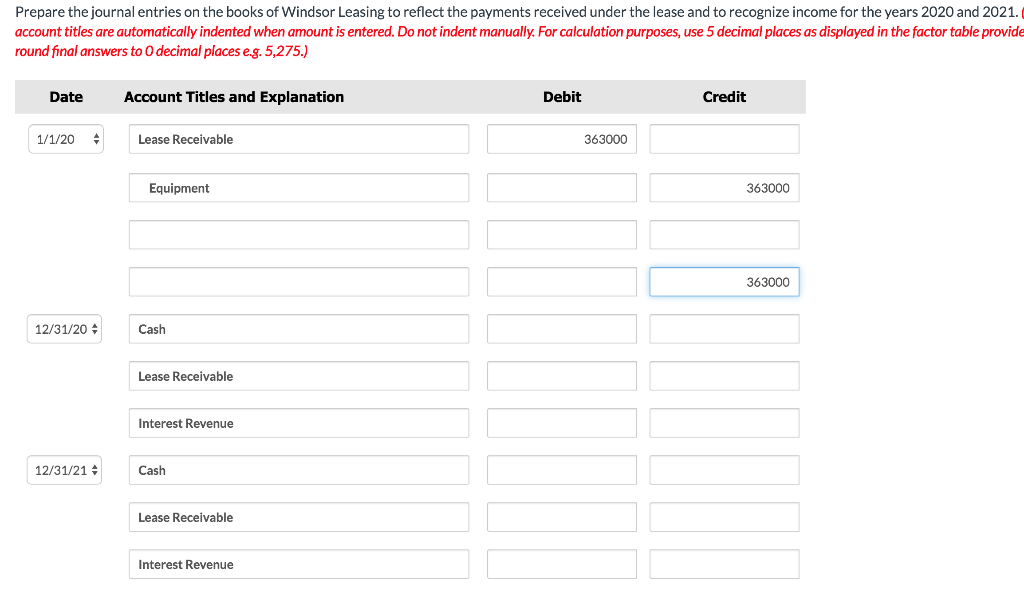Screen dimensions: 1024x608
Task: Select the Cash field under 12/31/21
Action: [x=298, y=469]
